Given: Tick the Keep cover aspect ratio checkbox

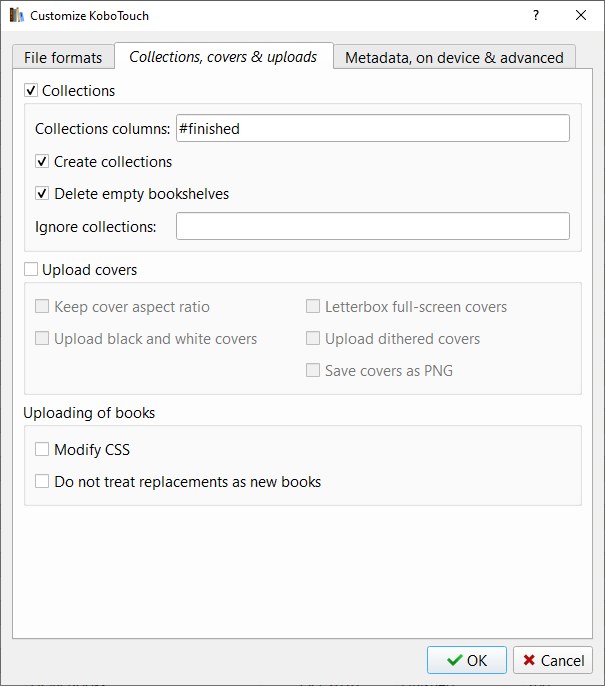Looking at the screenshot, I should point(42,307).
